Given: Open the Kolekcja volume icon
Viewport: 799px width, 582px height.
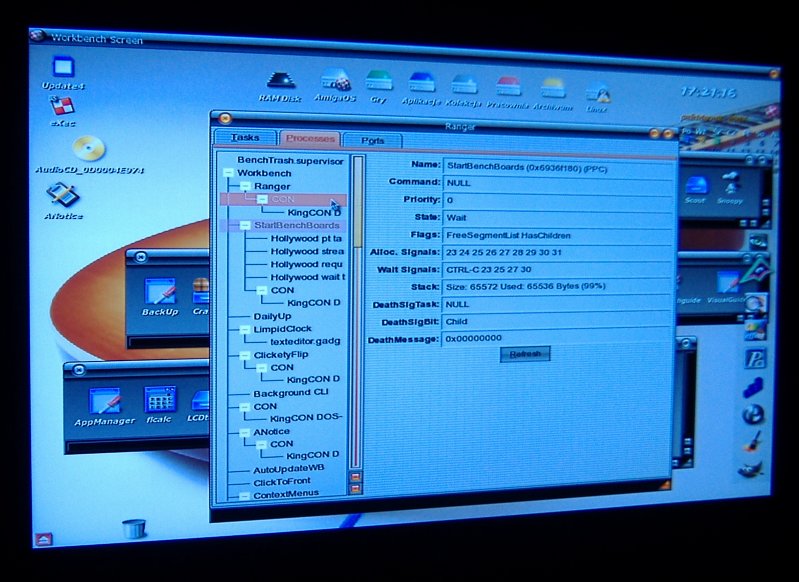Looking at the screenshot, I should [463, 91].
